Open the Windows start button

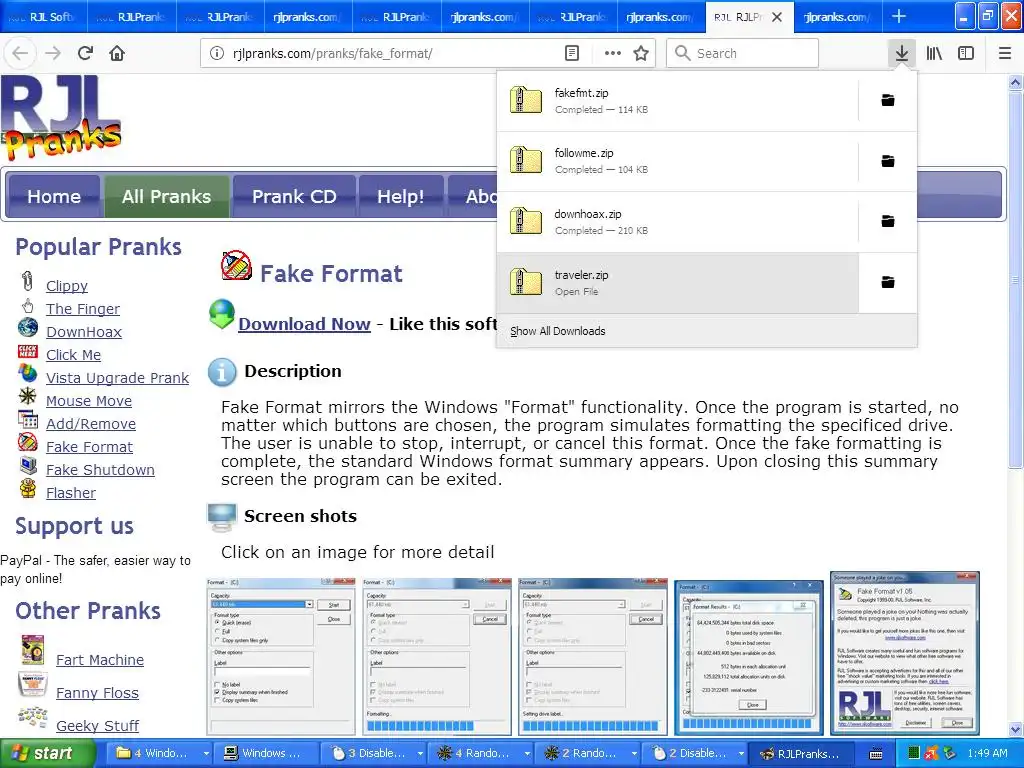(x=46, y=754)
